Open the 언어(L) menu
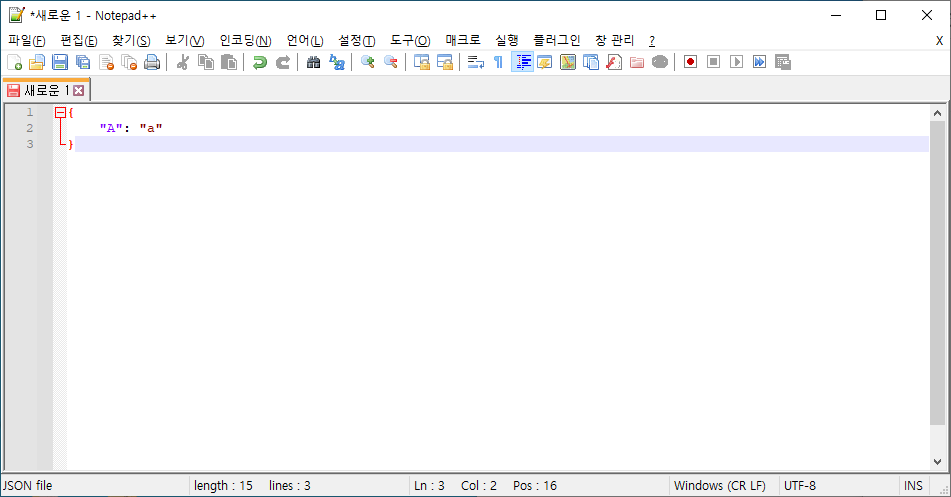 [305, 41]
